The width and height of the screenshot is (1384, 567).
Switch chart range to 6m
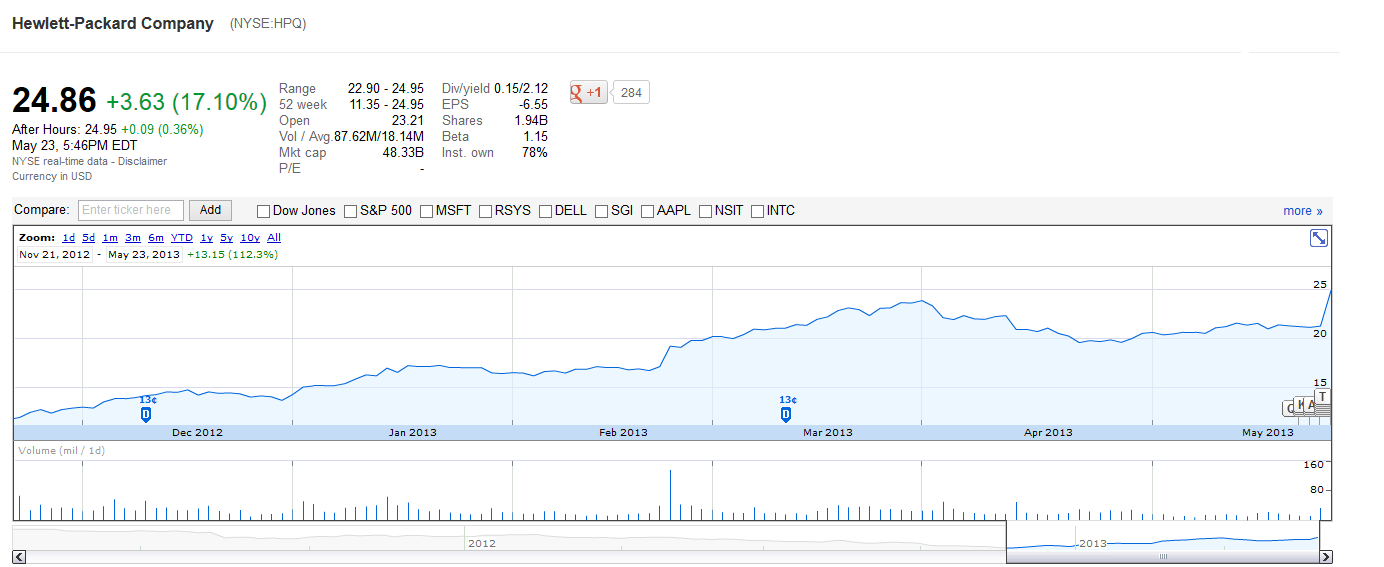[x=156, y=238]
